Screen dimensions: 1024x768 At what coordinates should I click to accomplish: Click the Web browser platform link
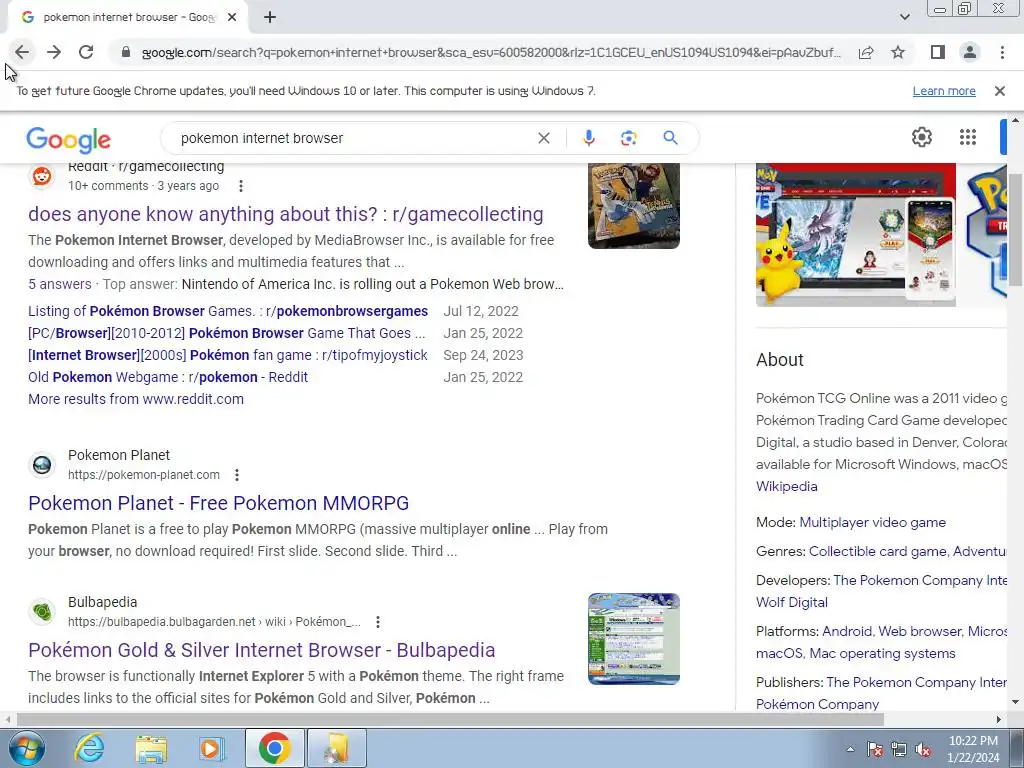(x=920, y=632)
